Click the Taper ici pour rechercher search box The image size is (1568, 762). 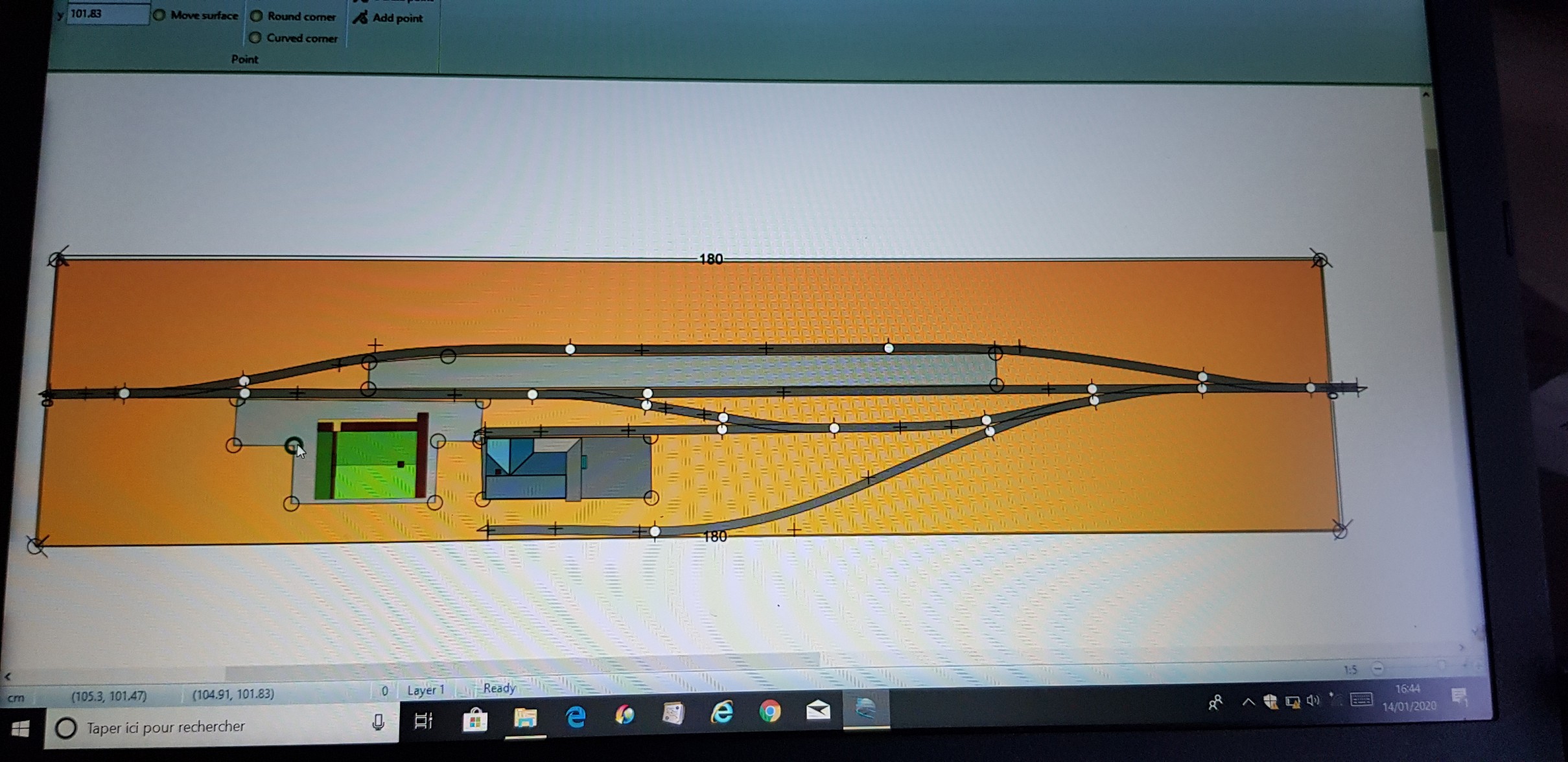tap(220, 726)
